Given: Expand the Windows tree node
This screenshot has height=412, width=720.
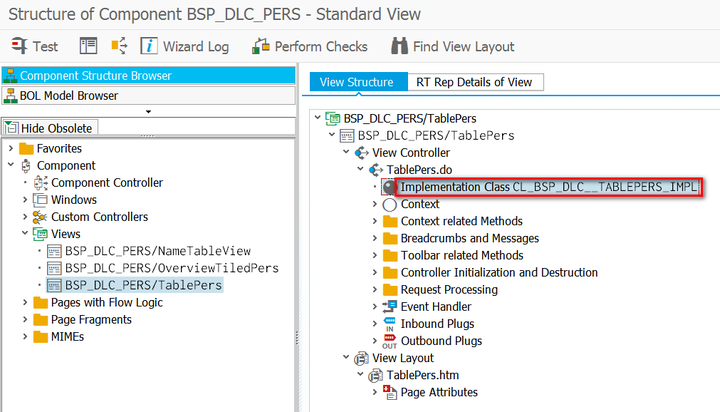Looking at the screenshot, I should click(25, 199).
